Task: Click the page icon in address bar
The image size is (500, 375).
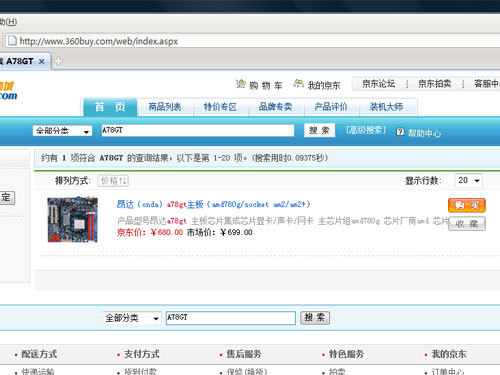Action: [12, 41]
